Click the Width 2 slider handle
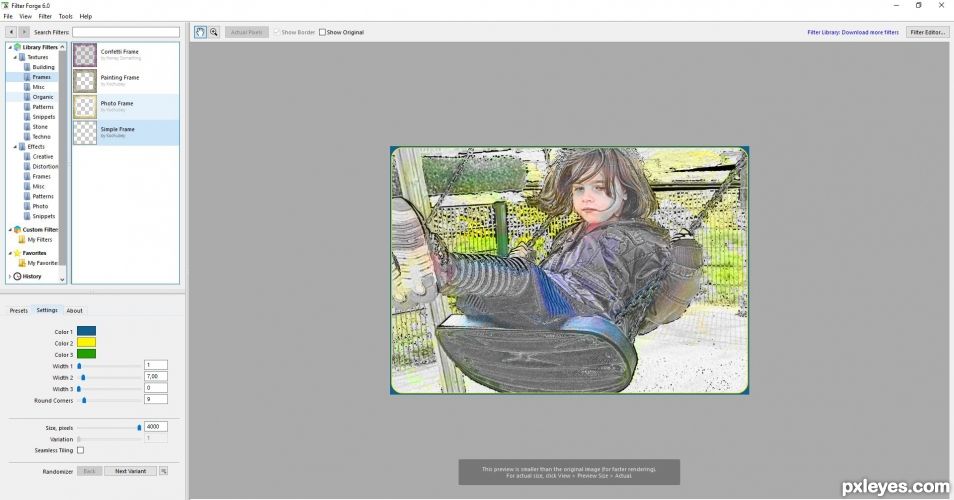 [83, 377]
